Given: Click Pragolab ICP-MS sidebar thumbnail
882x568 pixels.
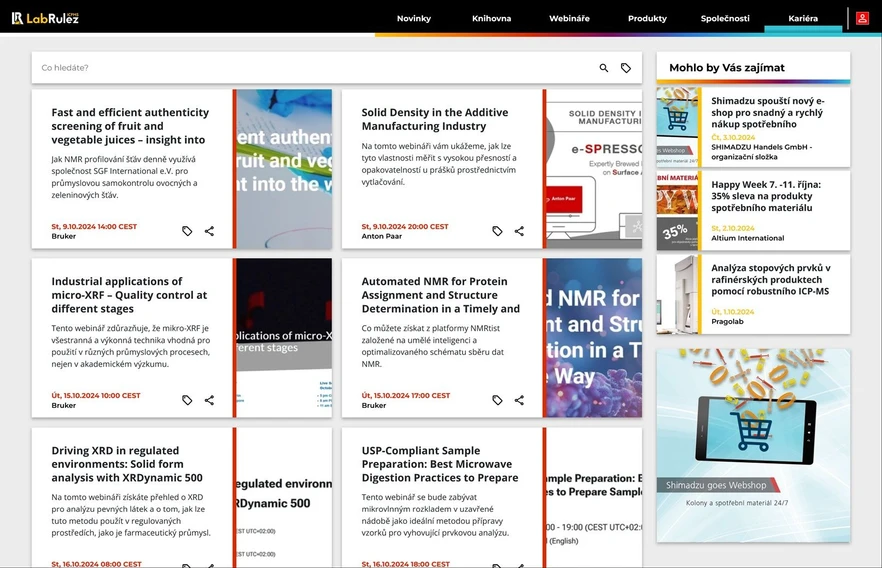Looking at the screenshot, I should (x=677, y=294).
